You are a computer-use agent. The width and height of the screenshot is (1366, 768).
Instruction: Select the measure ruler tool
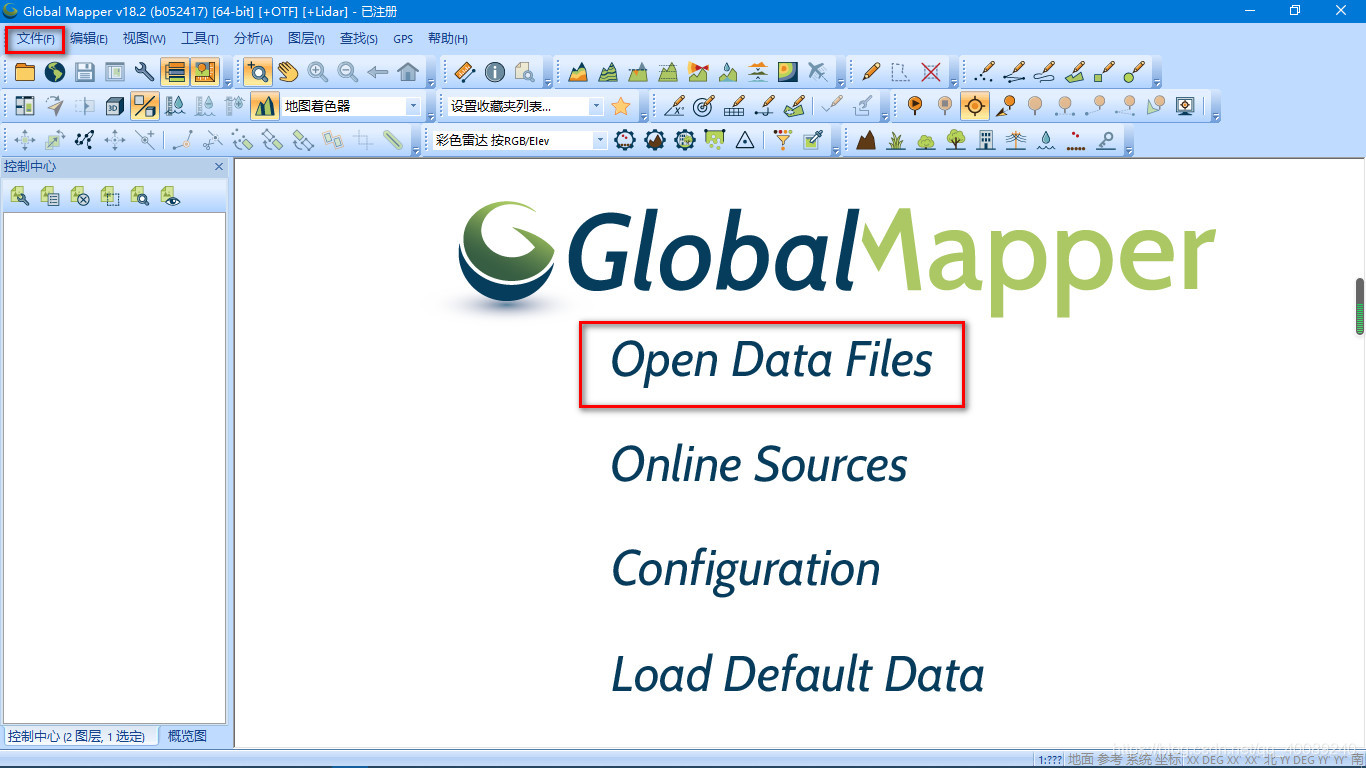(465, 72)
